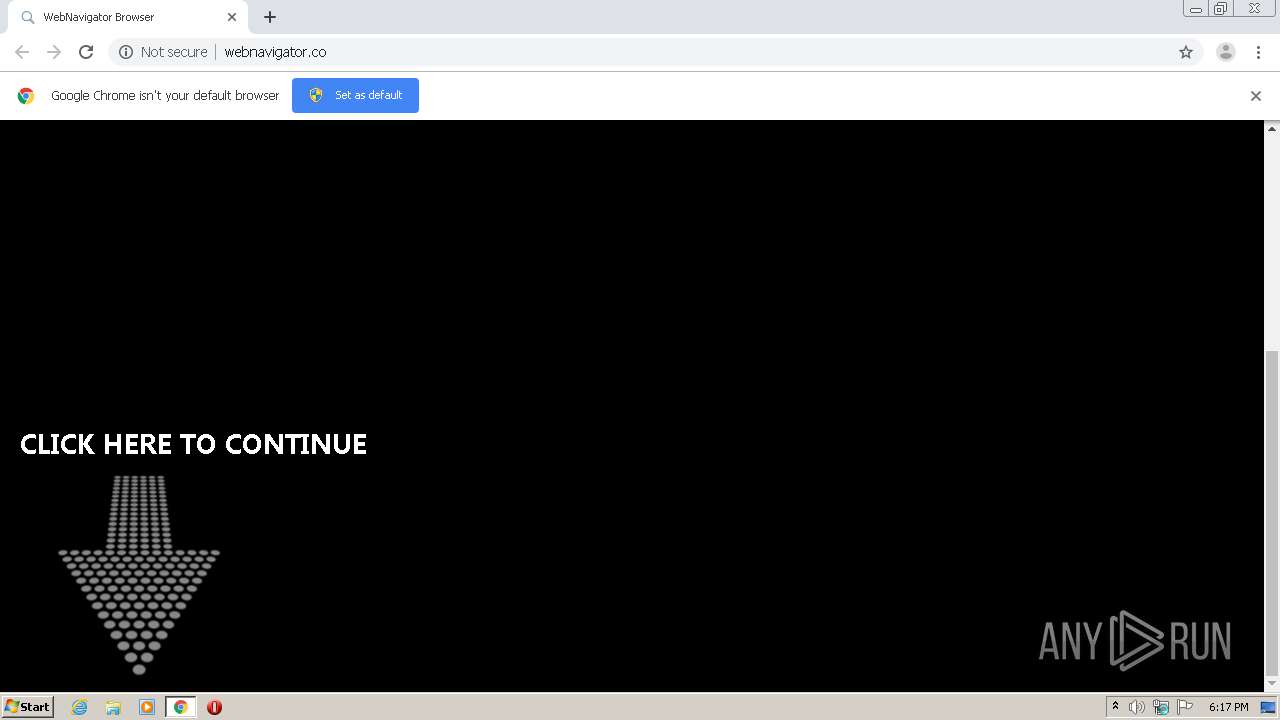Open the Windows Start menu

click(27, 706)
